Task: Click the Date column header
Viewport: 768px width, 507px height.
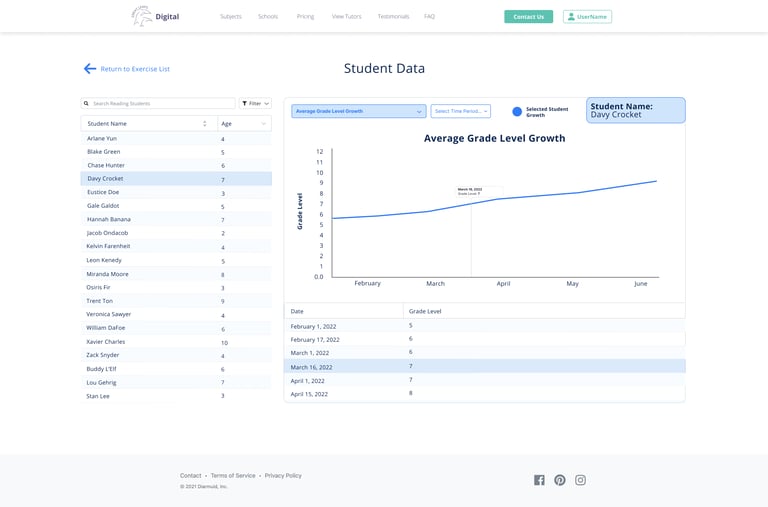Action: pyautogui.click(x=344, y=311)
